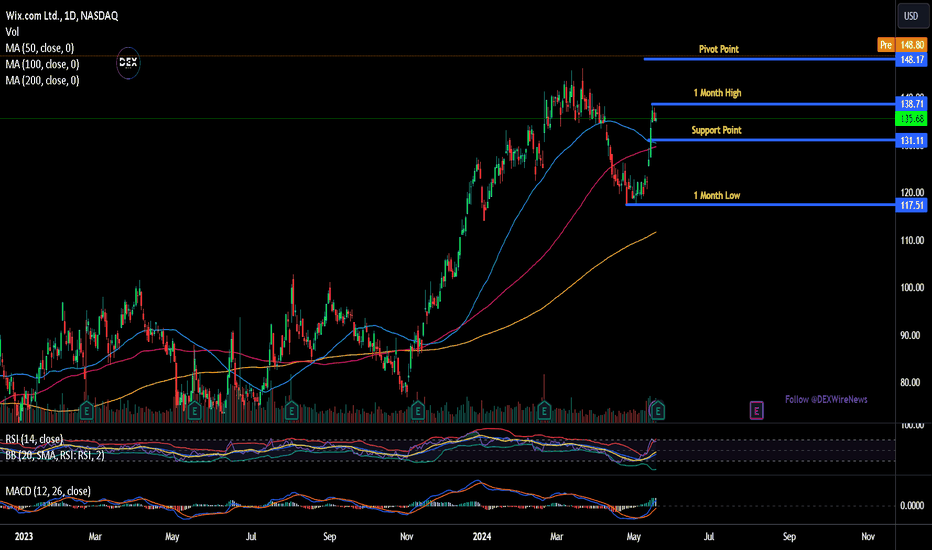Click the 0.0000 MACD axis label

tap(912, 505)
